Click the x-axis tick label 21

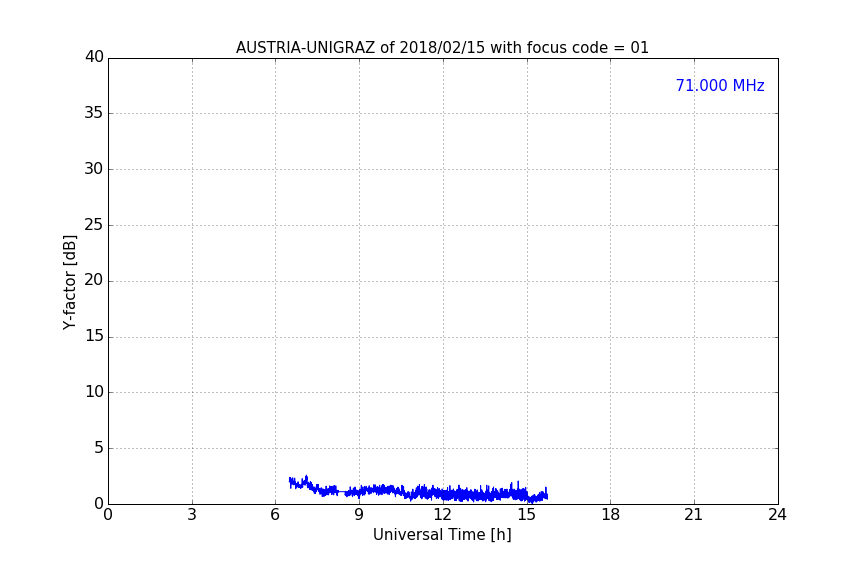click(x=694, y=515)
